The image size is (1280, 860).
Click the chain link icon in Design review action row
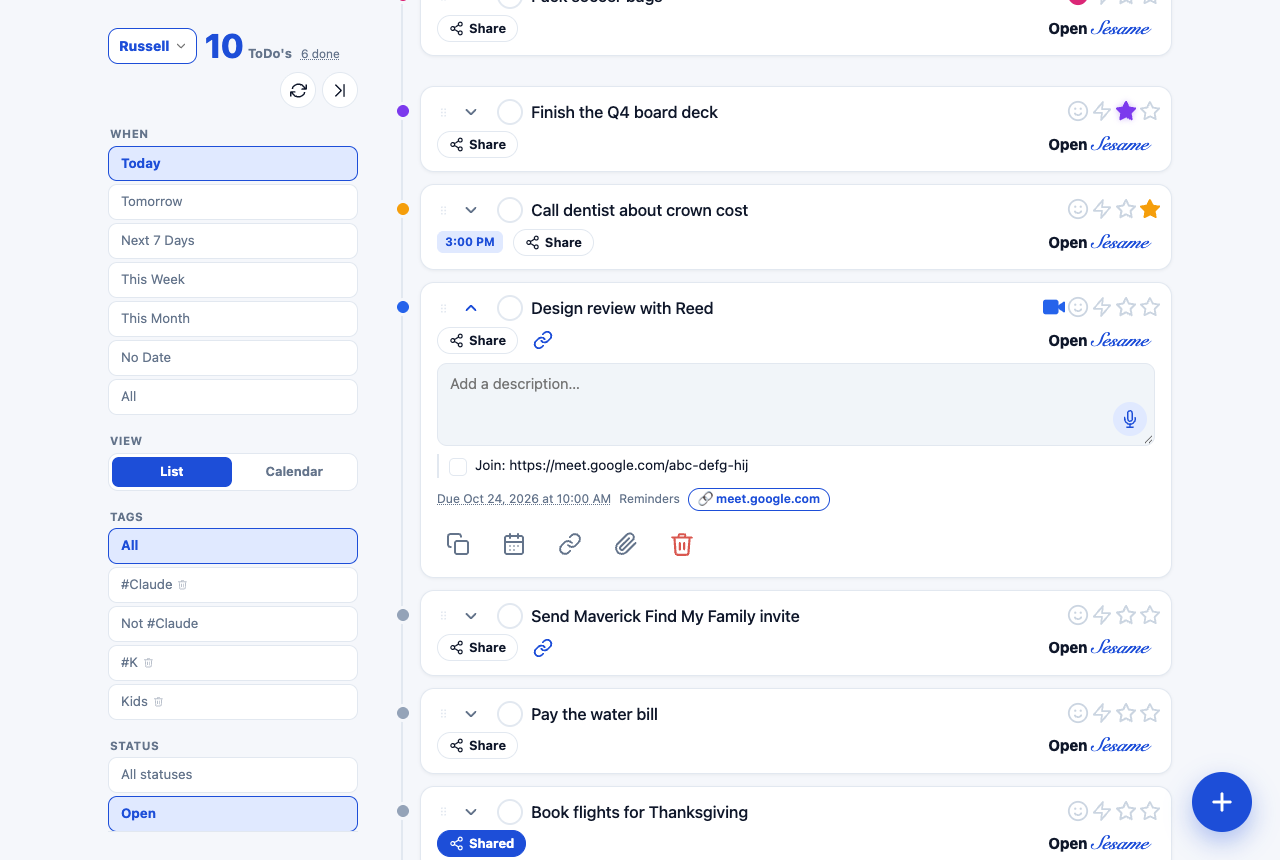(x=570, y=544)
